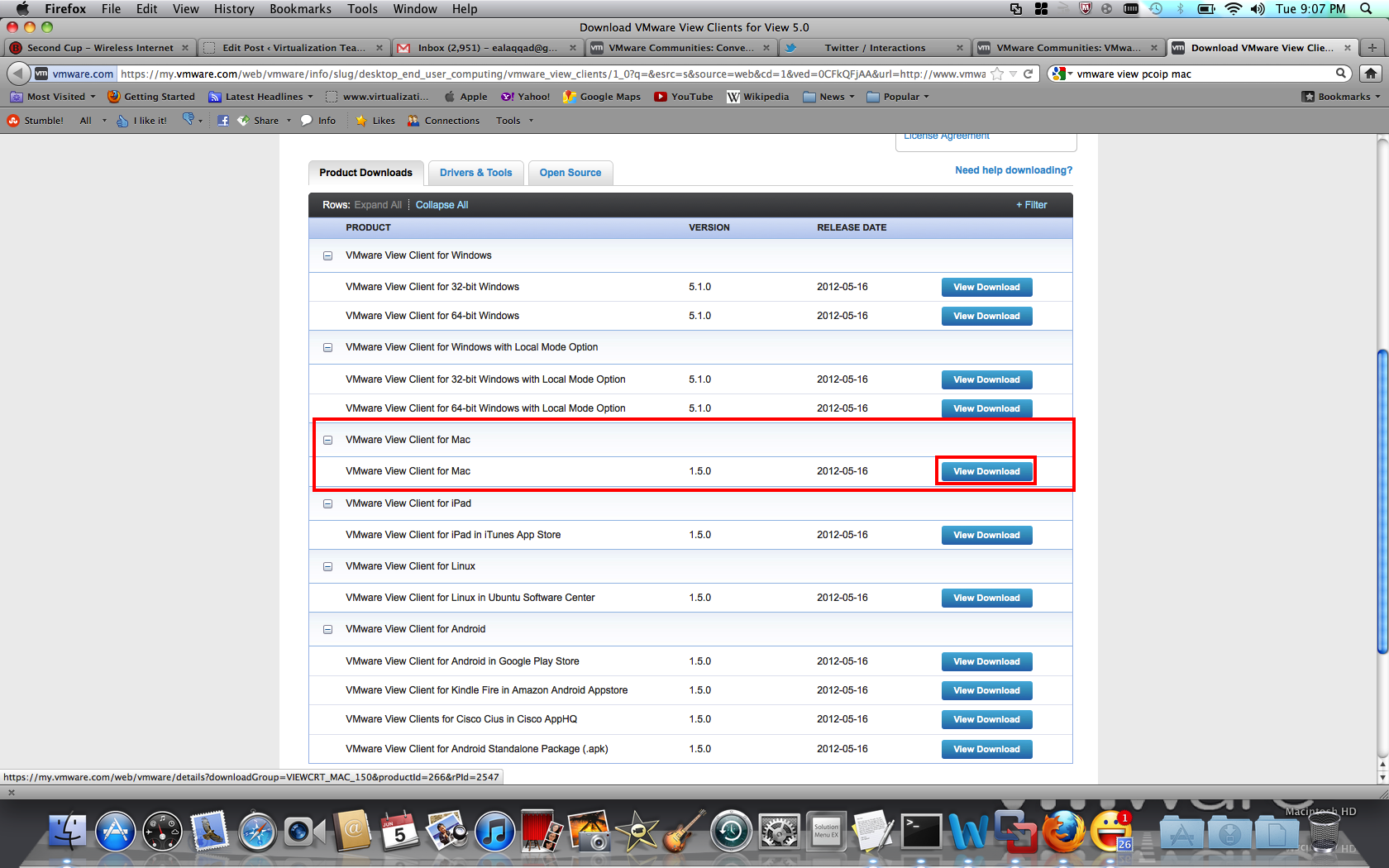Open Trash in the Dock
The height and width of the screenshot is (868, 1389).
click(1324, 831)
